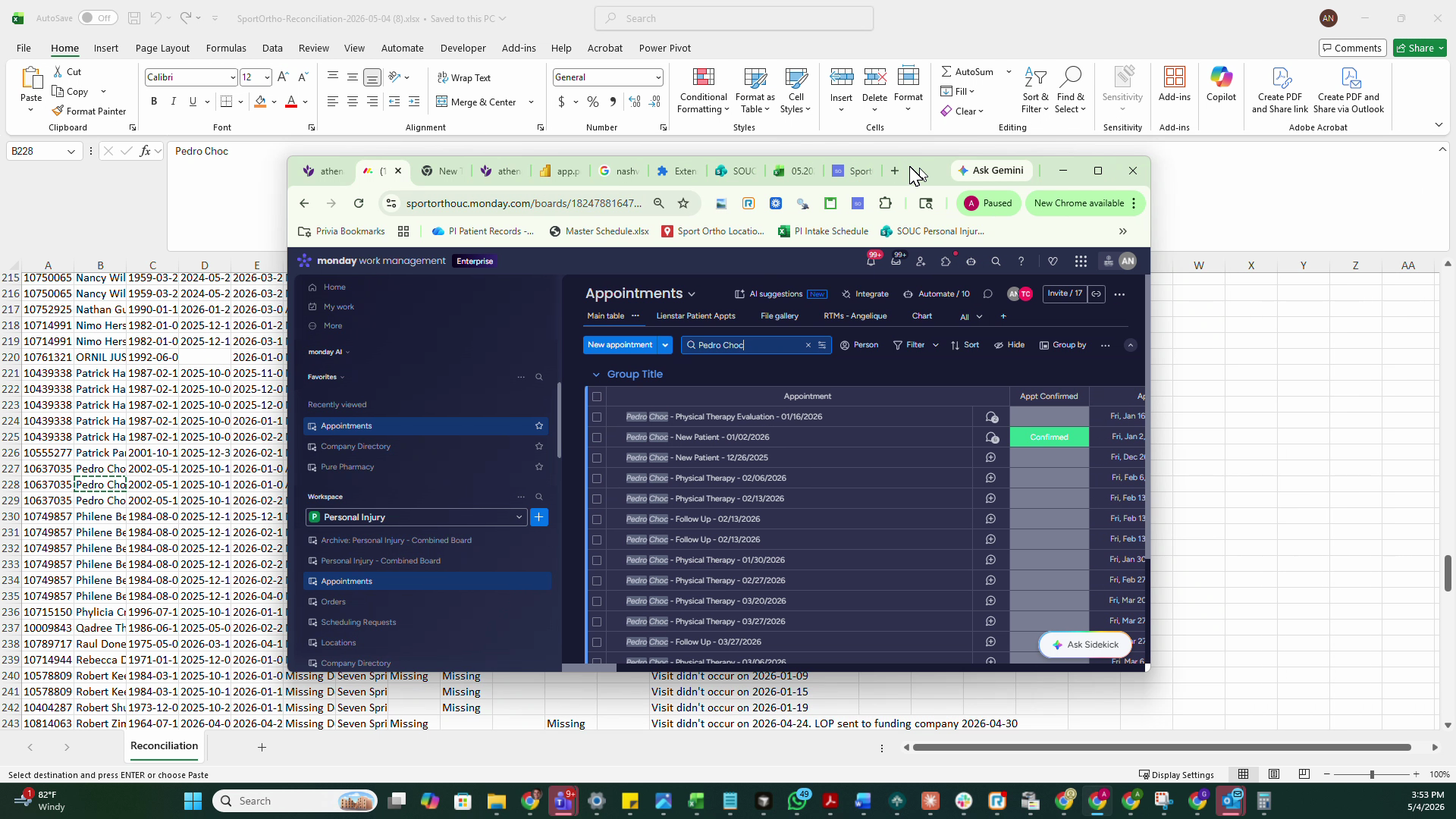Check the Physical Therapy 03/20/2026 row checkbox

(597, 601)
